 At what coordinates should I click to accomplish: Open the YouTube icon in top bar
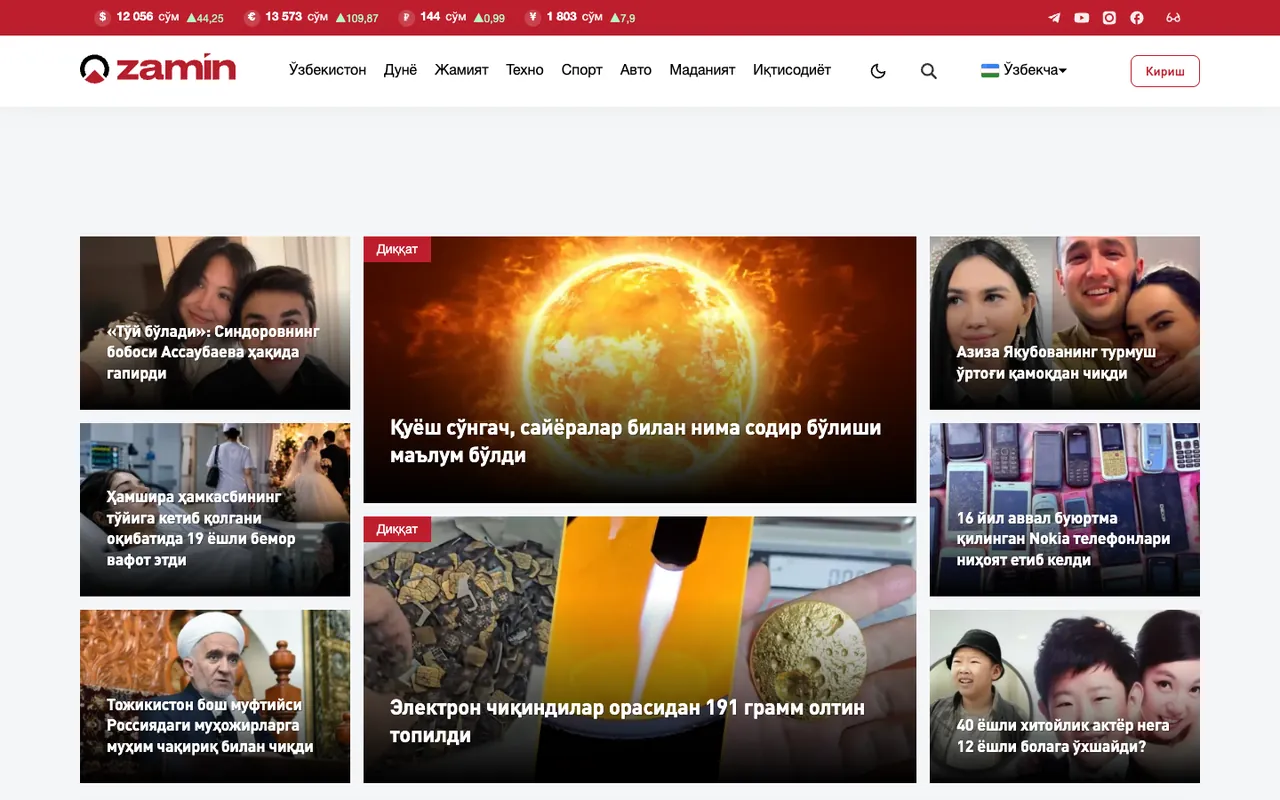1082,17
